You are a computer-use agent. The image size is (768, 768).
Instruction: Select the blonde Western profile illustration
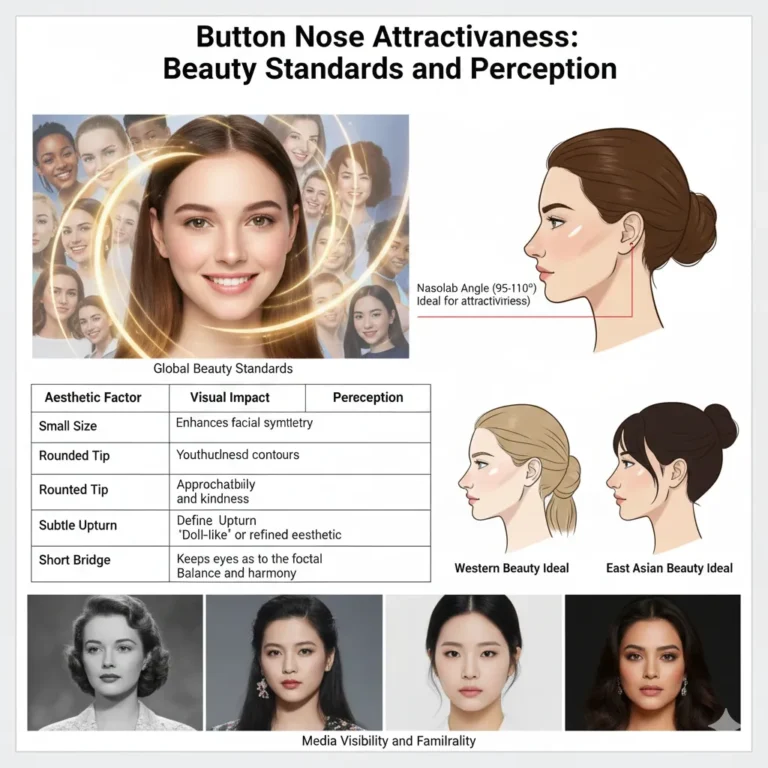click(x=519, y=478)
